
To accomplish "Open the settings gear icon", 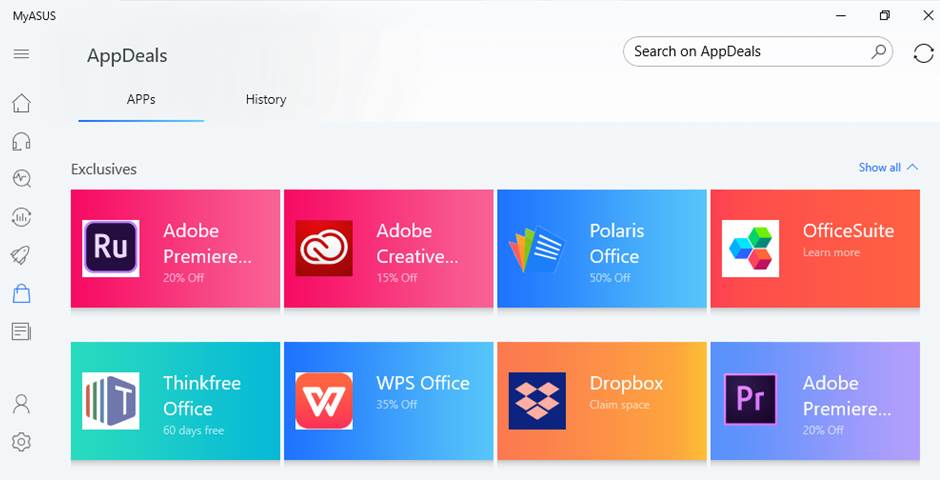I will [21, 442].
